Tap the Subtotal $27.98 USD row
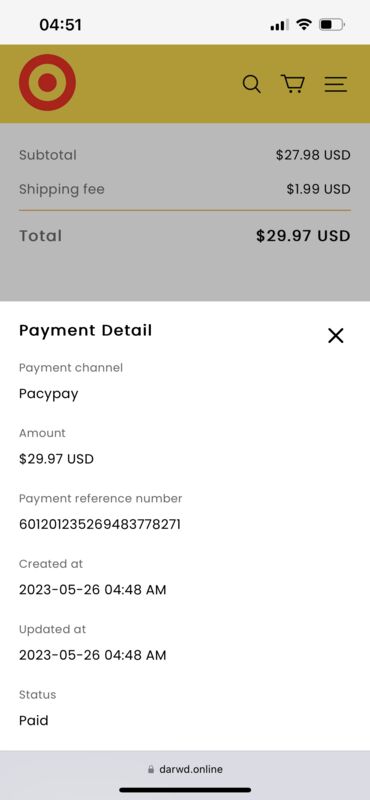This screenshot has width=370, height=800. 185,155
